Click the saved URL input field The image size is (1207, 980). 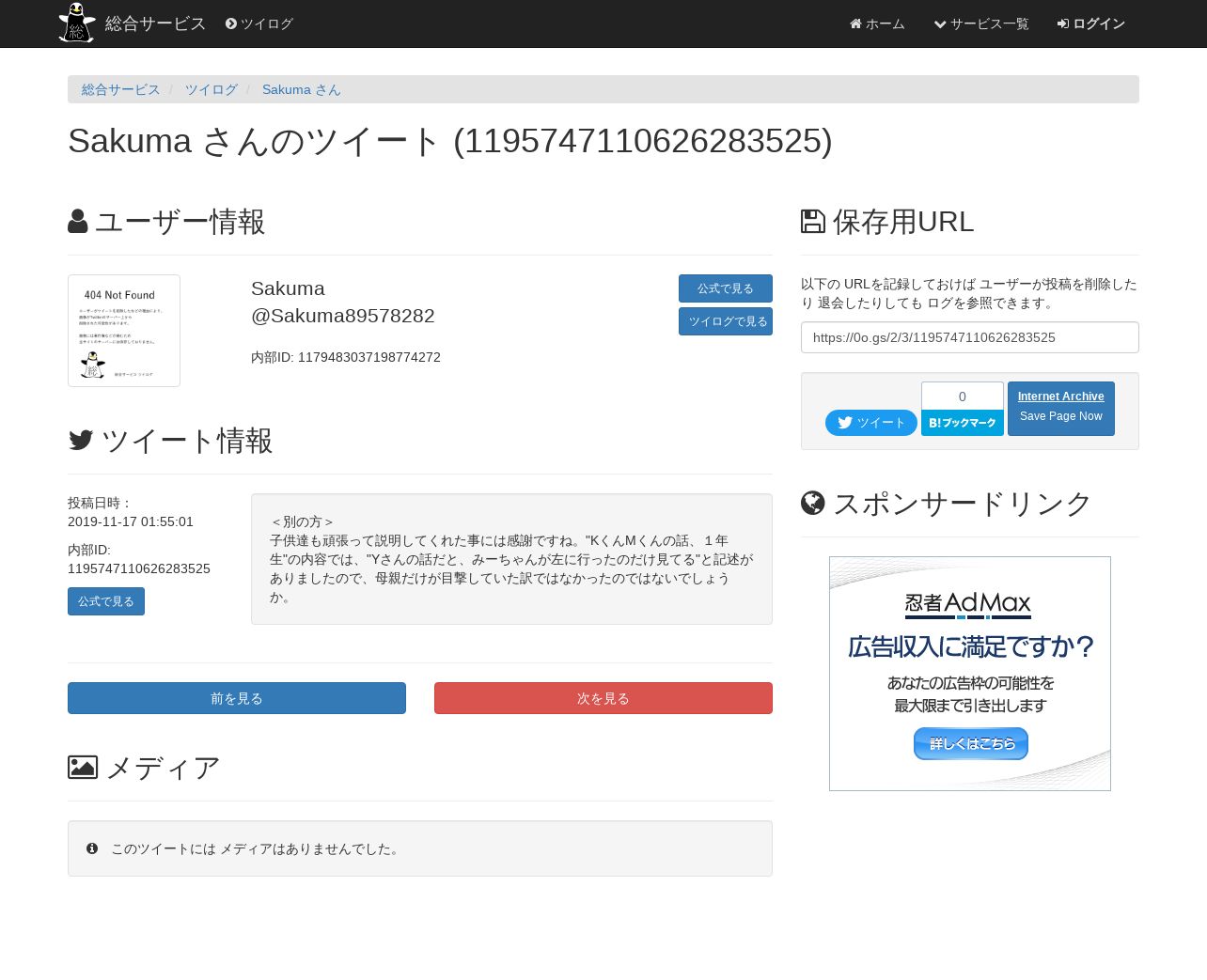tap(970, 337)
